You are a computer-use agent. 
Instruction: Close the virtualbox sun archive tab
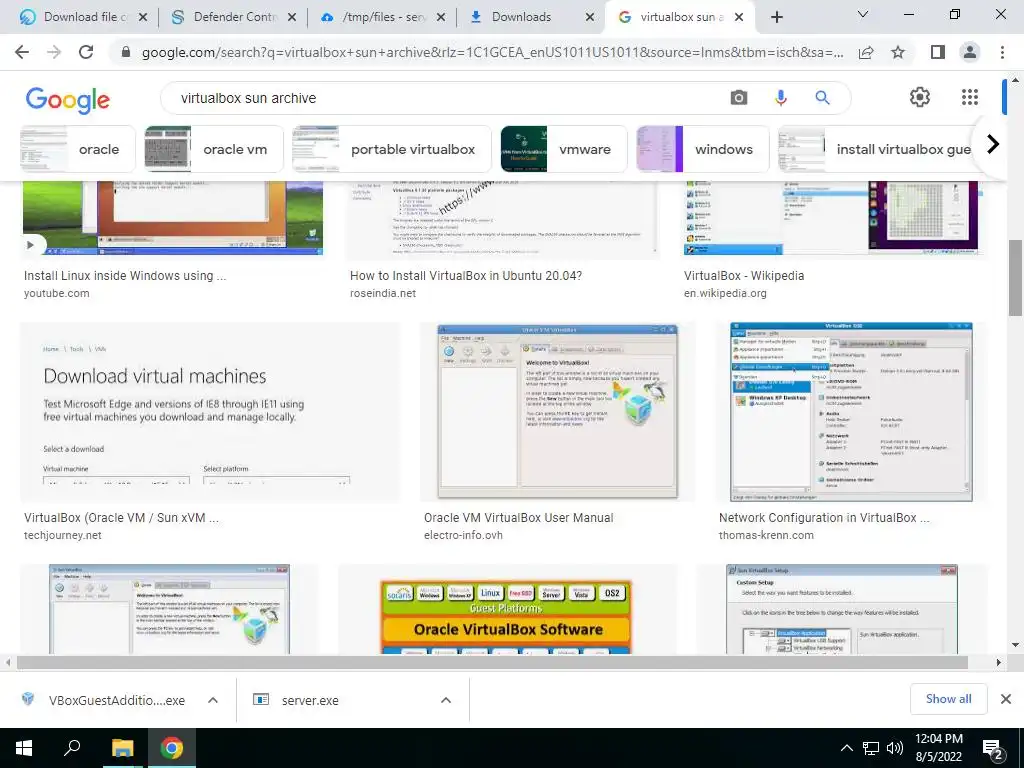(739, 17)
